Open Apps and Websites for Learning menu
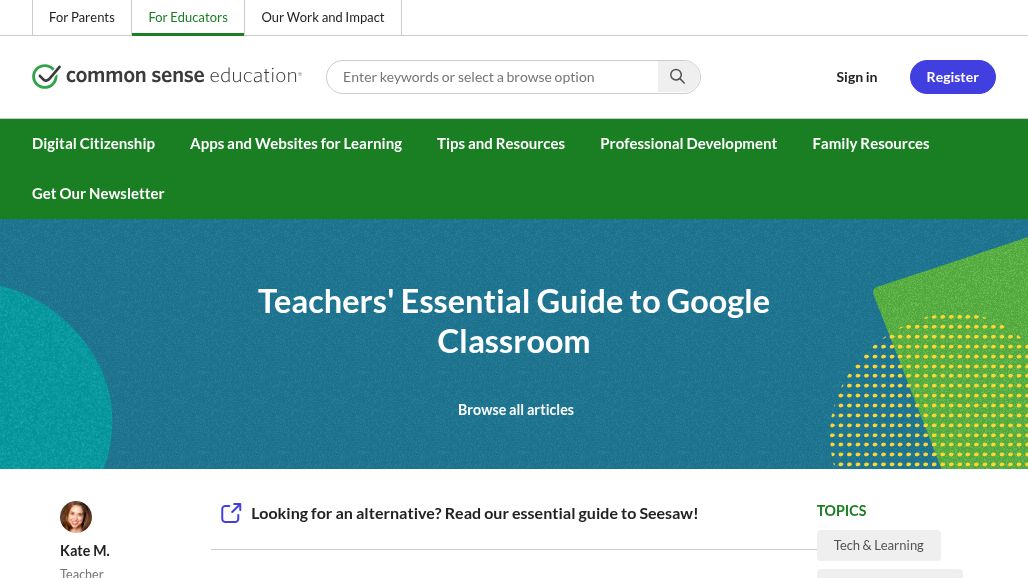The width and height of the screenshot is (1028, 578). pos(296,144)
